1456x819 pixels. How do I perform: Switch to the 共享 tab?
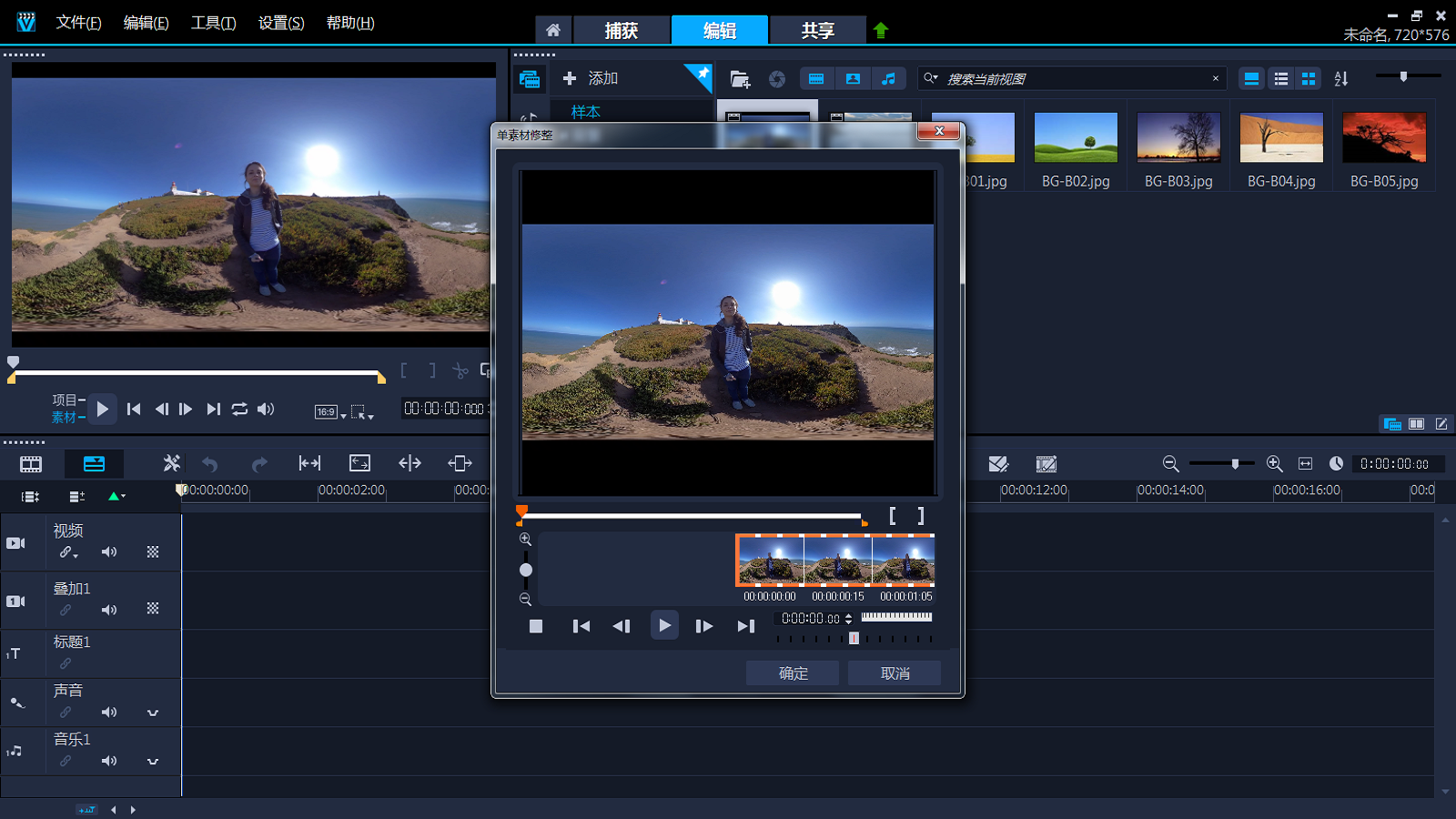point(817,30)
